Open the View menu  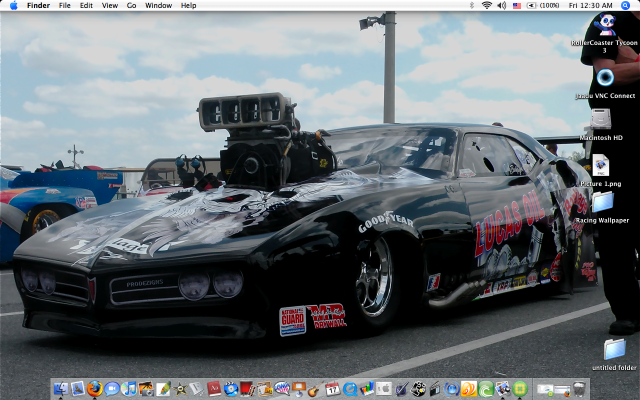(x=110, y=5)
